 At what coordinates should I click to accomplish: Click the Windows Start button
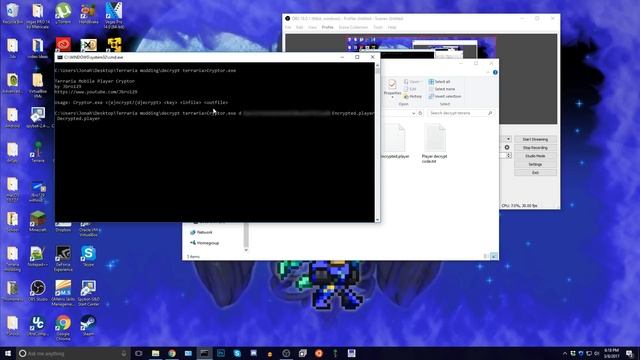pos(8,353)
